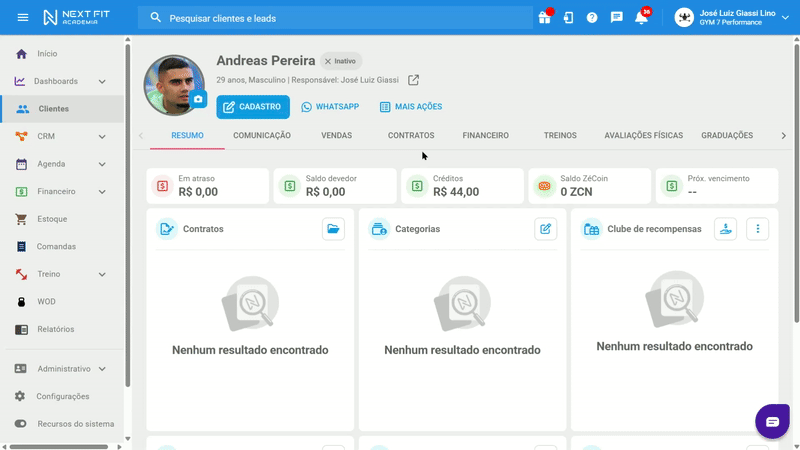Click the Em atraso money icon
Screen dimensions: 800x450
pos(162,186)
